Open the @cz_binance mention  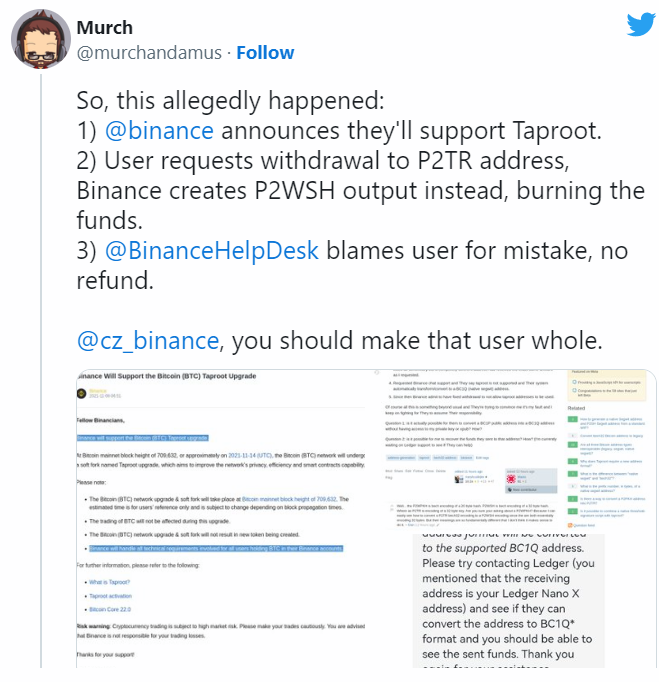pyautogui.click(x=151, y=340)
